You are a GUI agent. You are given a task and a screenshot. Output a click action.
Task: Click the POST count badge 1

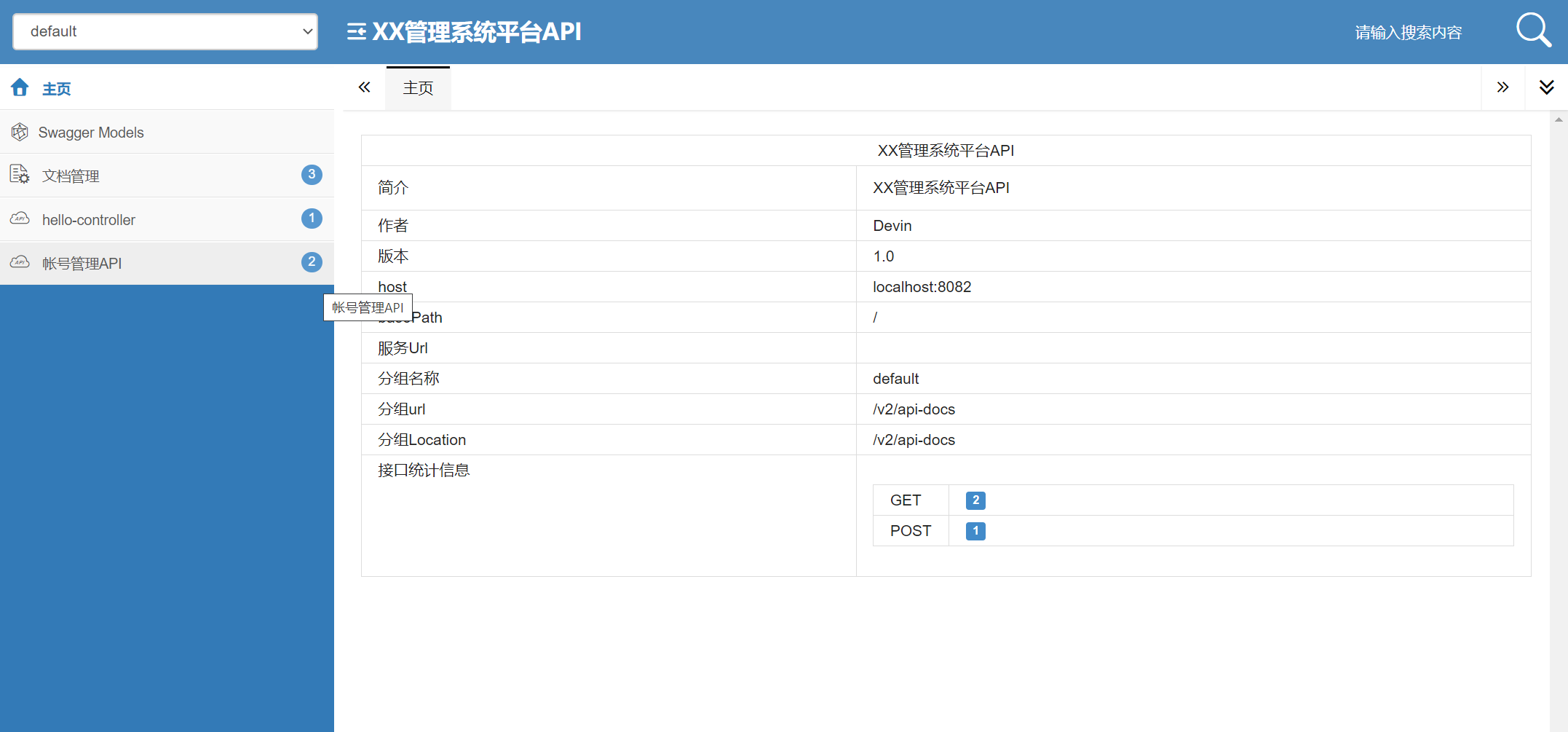click(975, 531)
